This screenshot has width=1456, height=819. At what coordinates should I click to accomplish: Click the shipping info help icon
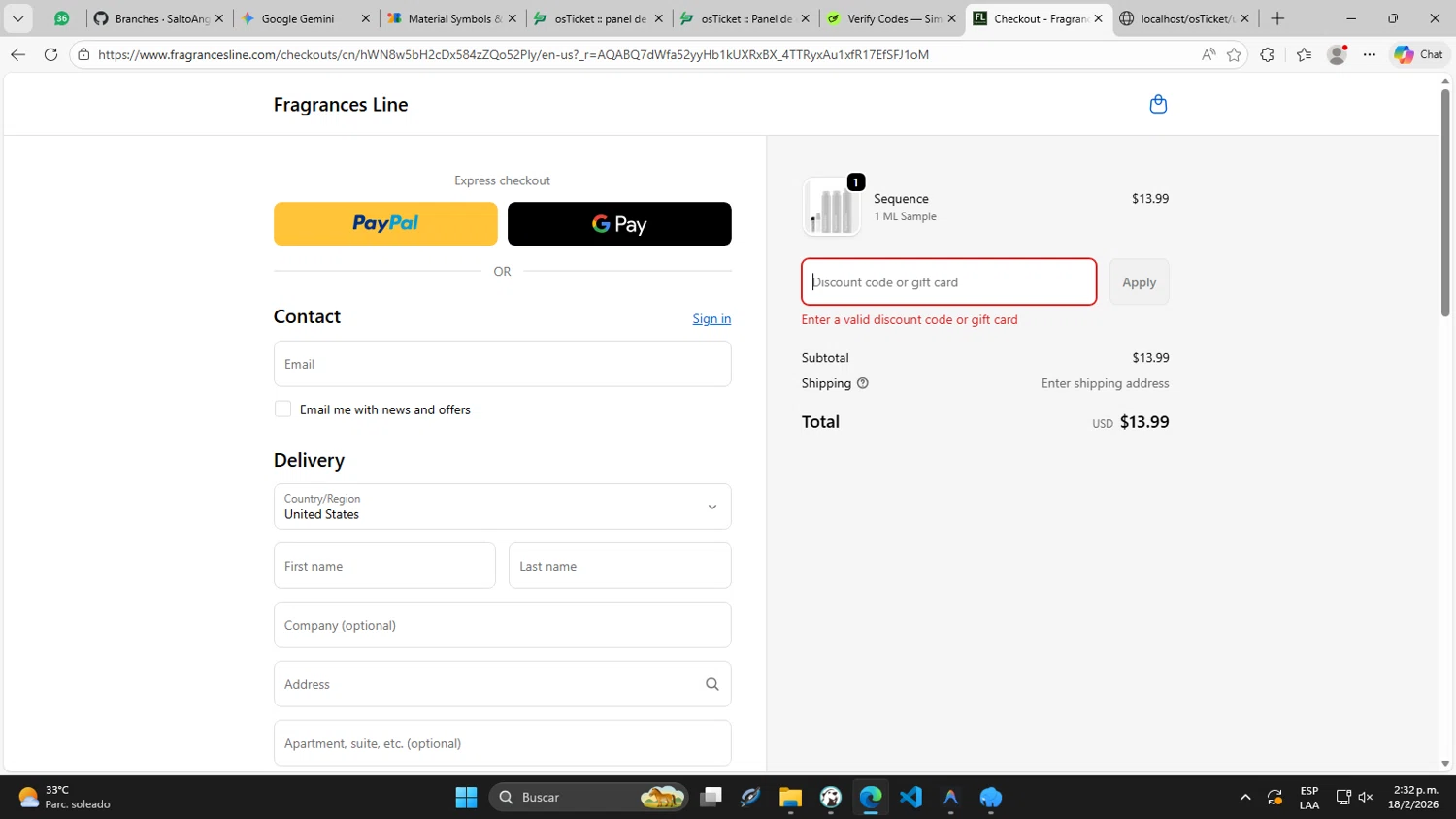coord(863,383)
